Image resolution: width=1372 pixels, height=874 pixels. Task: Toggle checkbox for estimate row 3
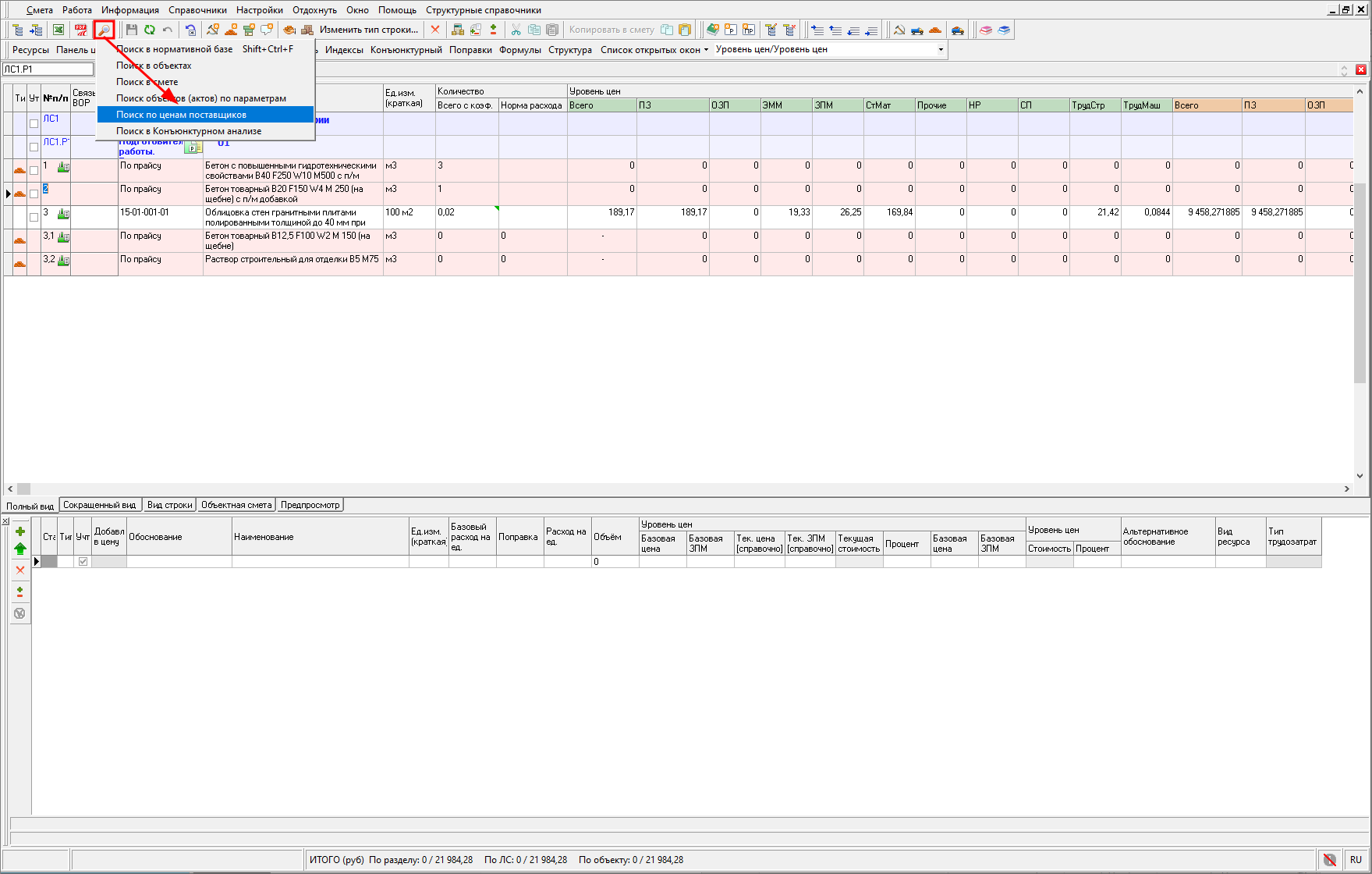(34, 217)
